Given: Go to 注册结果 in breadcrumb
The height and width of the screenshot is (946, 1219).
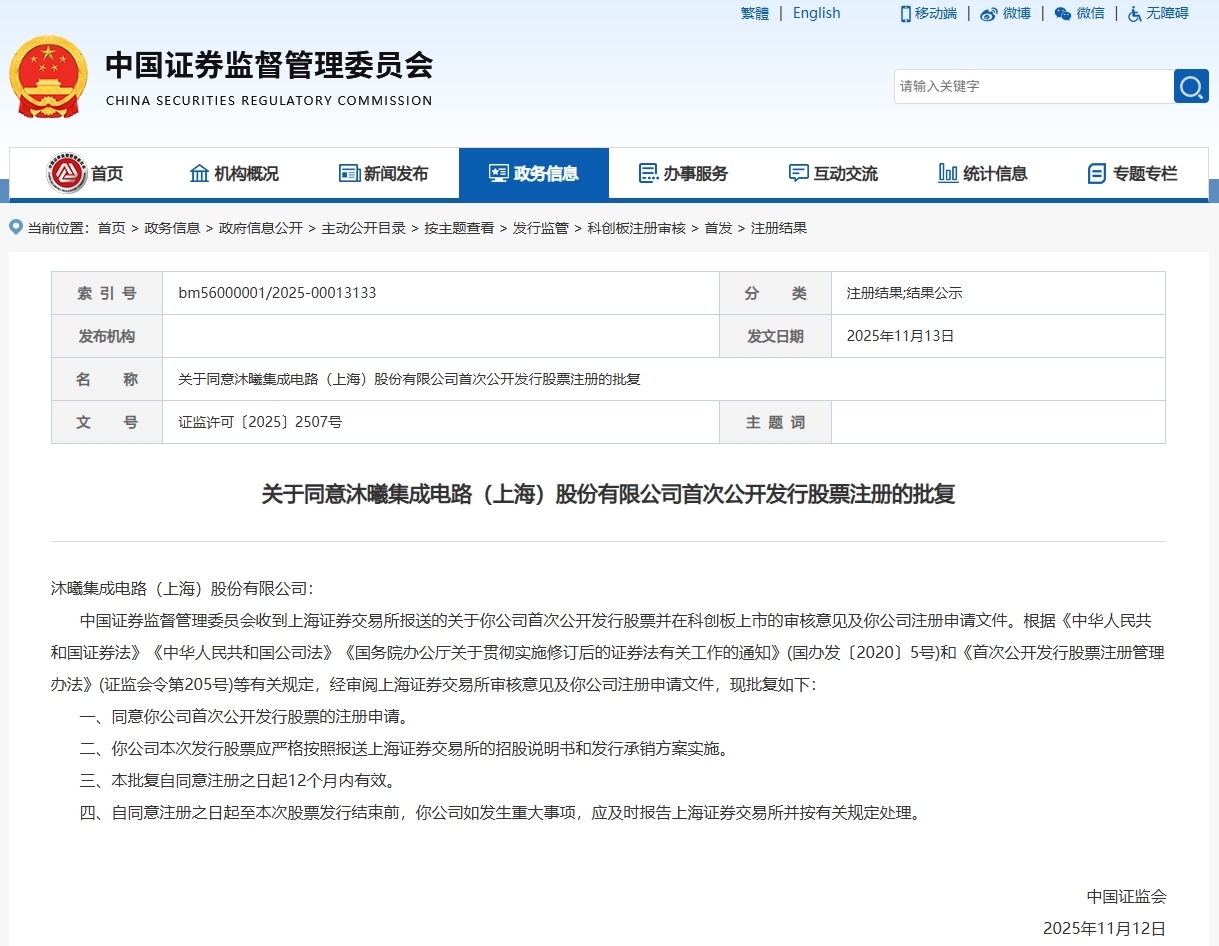Looking at the screenshot, I should point(779,228).
